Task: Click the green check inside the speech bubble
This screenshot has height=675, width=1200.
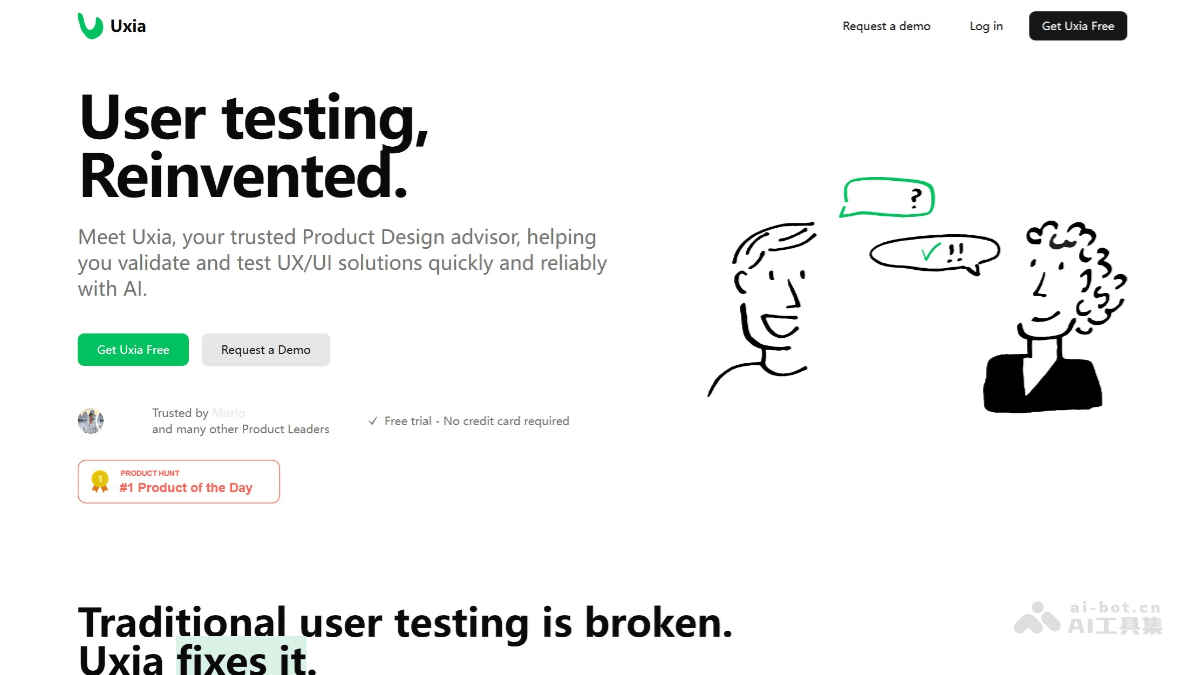Action: click(930, 253)
